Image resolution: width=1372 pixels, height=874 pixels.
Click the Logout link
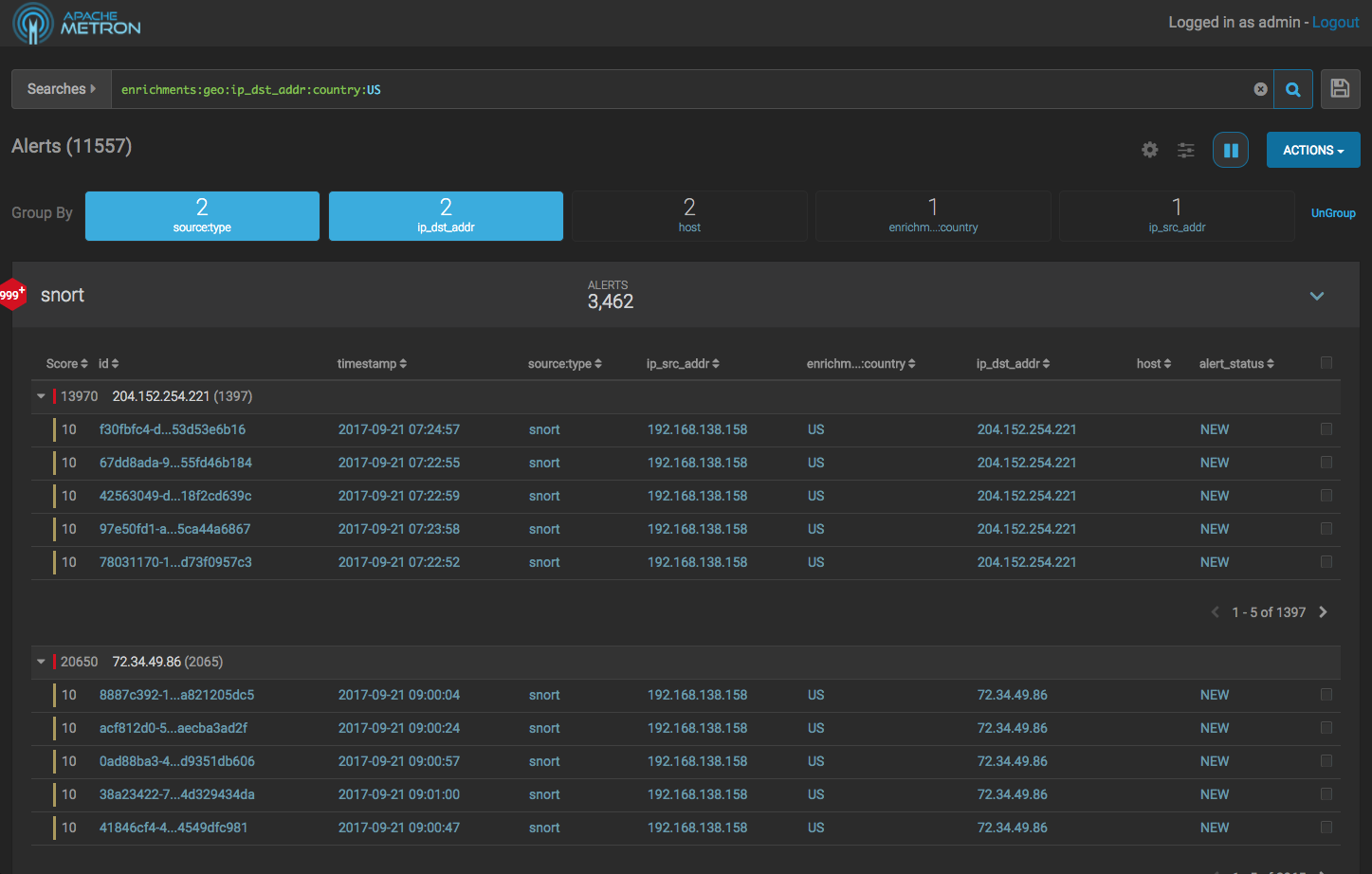pos(1335,22)
